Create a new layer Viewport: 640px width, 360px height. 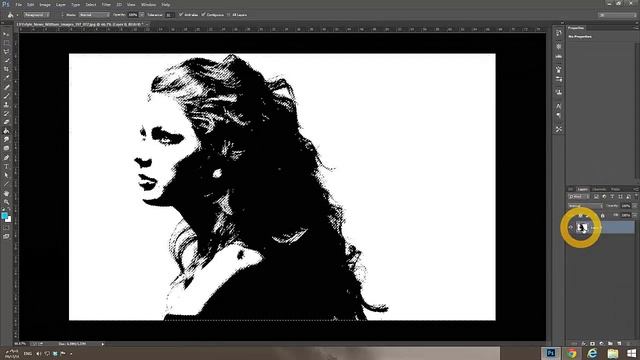[x=619, y=344]
